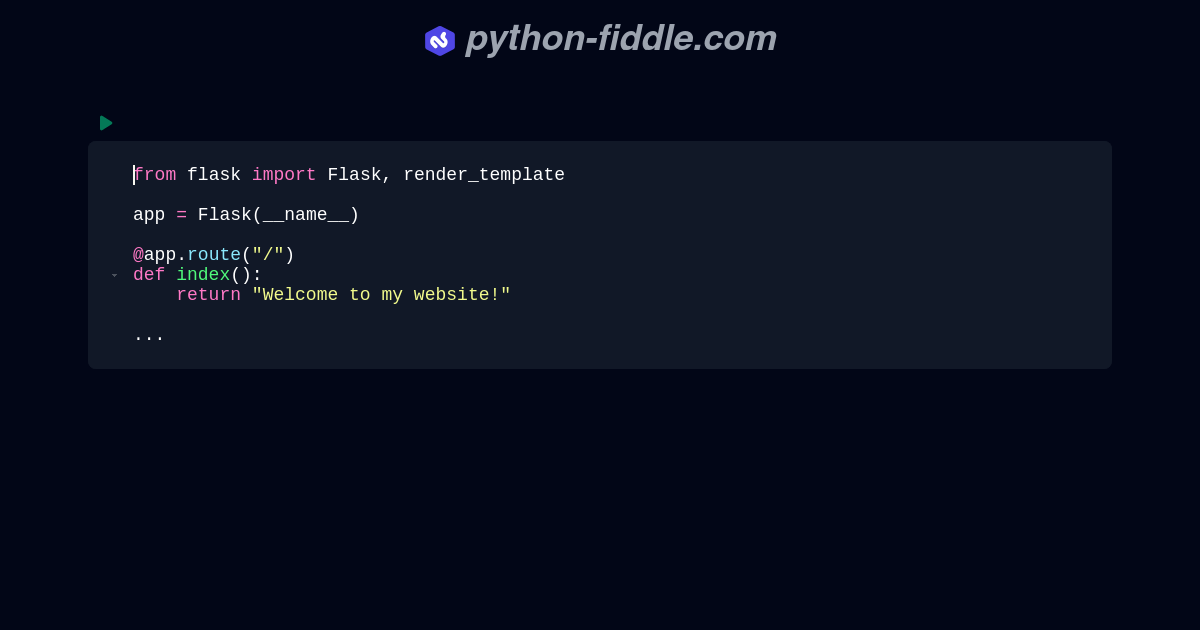Click the "/" route string
This screenshot has width=1200, height=630.
pyautogui.click(x=268, y=255)
